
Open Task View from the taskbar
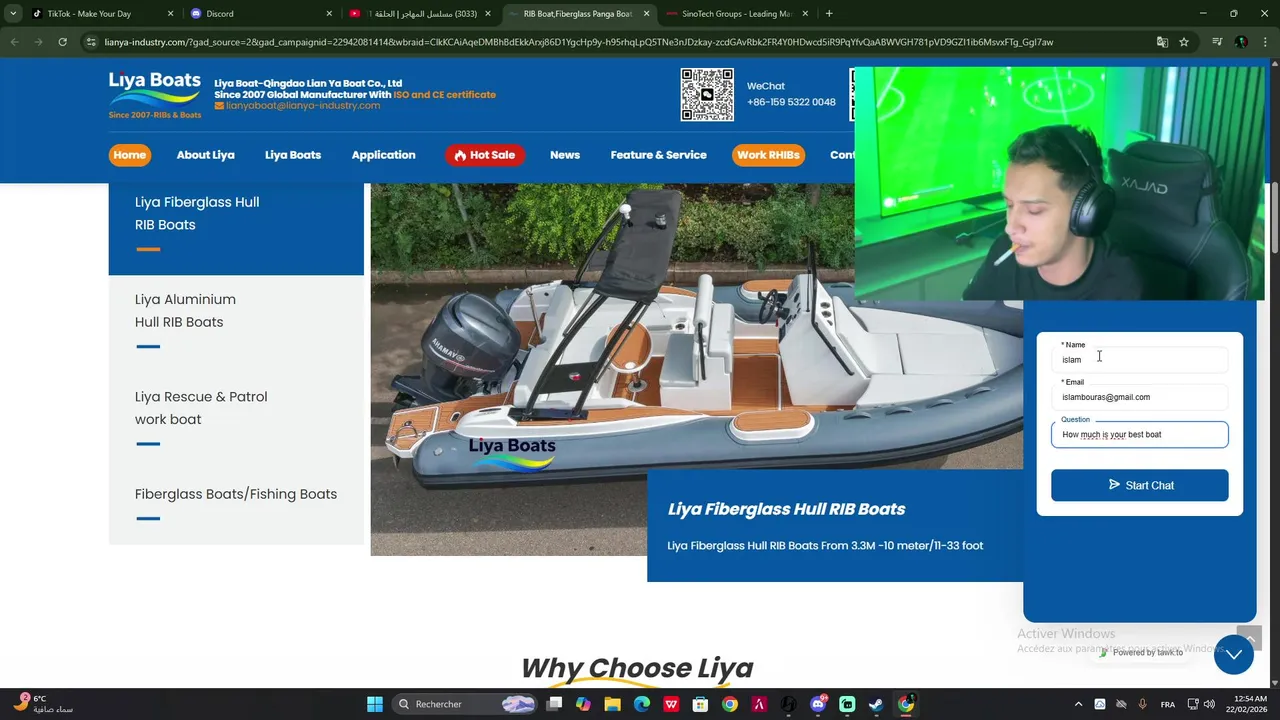555,704
